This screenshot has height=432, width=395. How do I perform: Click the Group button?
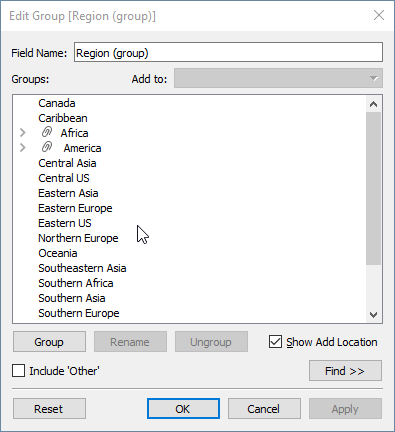(x=49, y=342)
